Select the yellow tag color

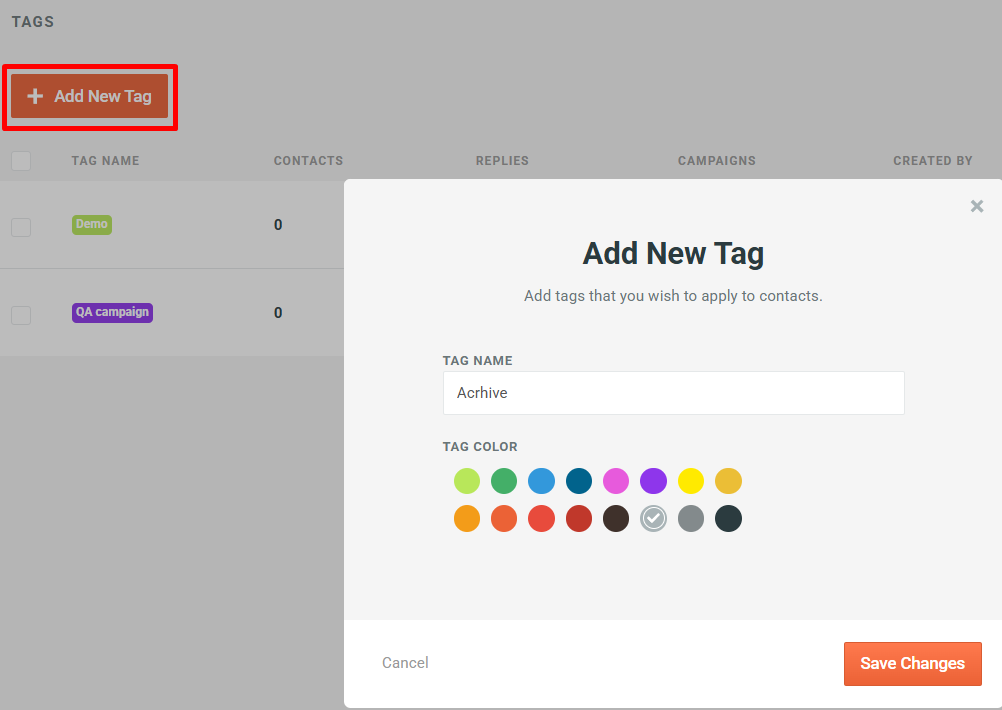click(x=690, y=480)
